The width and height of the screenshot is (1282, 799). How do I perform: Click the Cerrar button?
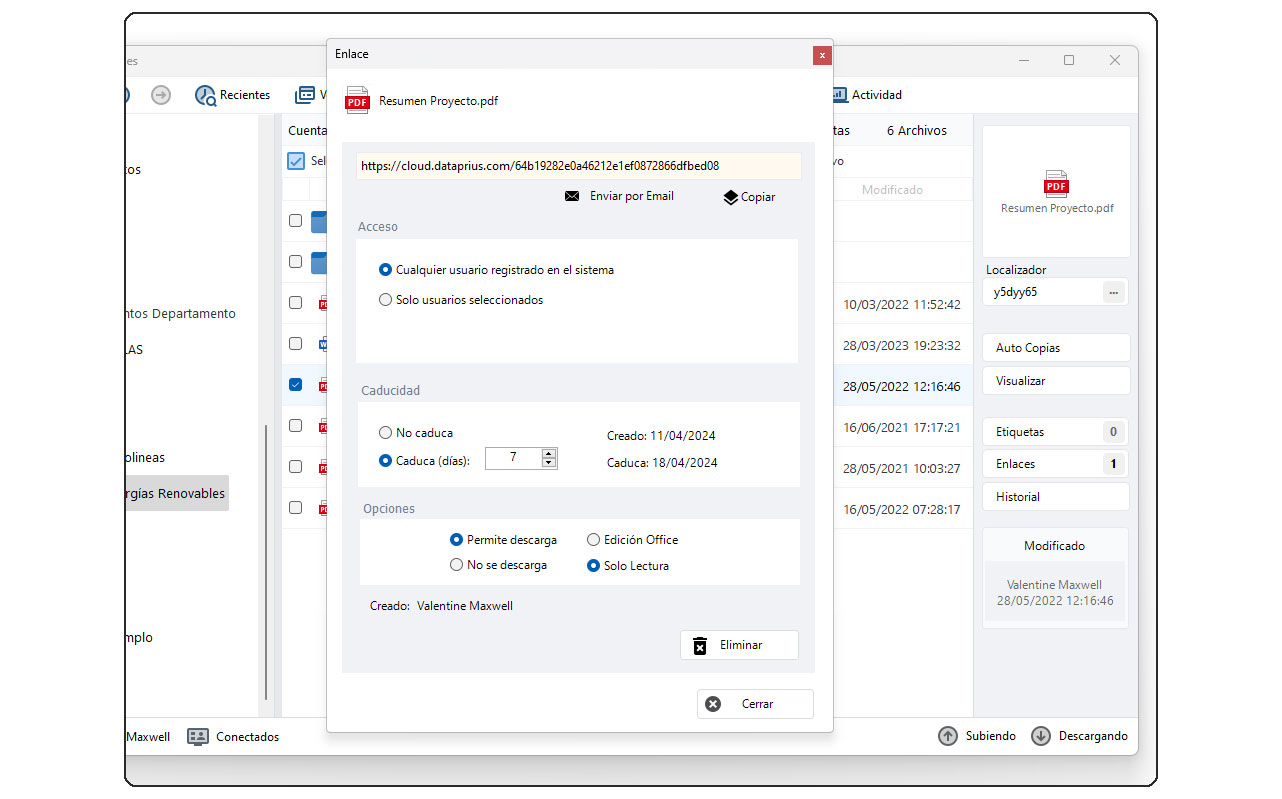(755, 704)
